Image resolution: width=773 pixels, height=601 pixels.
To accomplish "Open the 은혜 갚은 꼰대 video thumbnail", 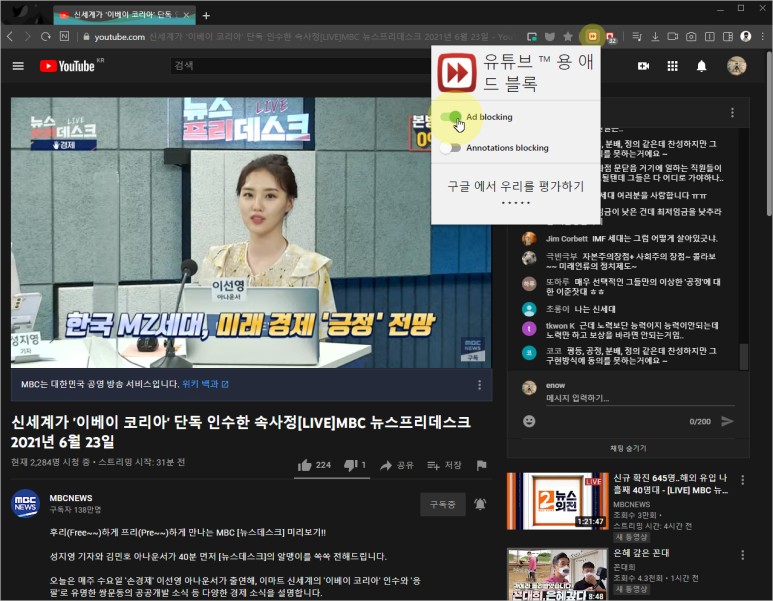I will (558, 574).
